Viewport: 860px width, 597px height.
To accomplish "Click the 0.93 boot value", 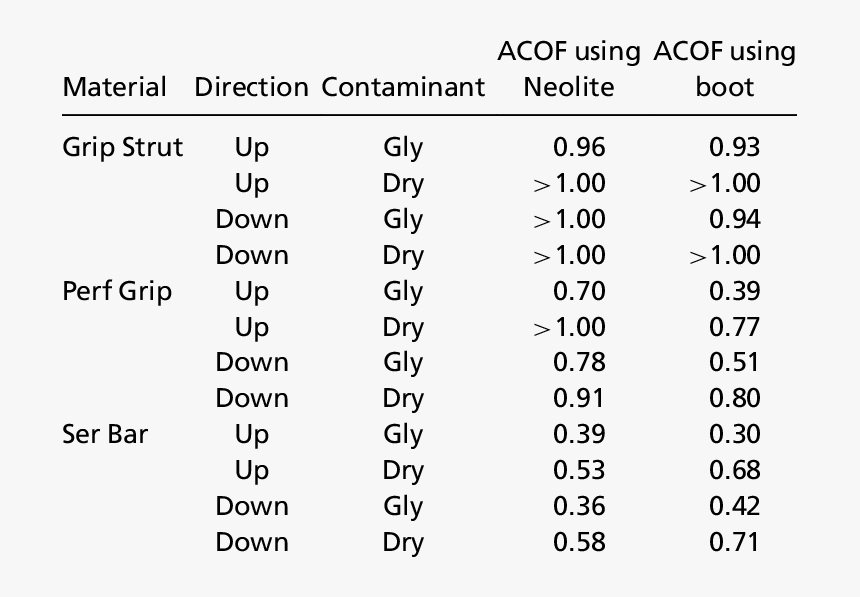I will [x=734, y=147].
